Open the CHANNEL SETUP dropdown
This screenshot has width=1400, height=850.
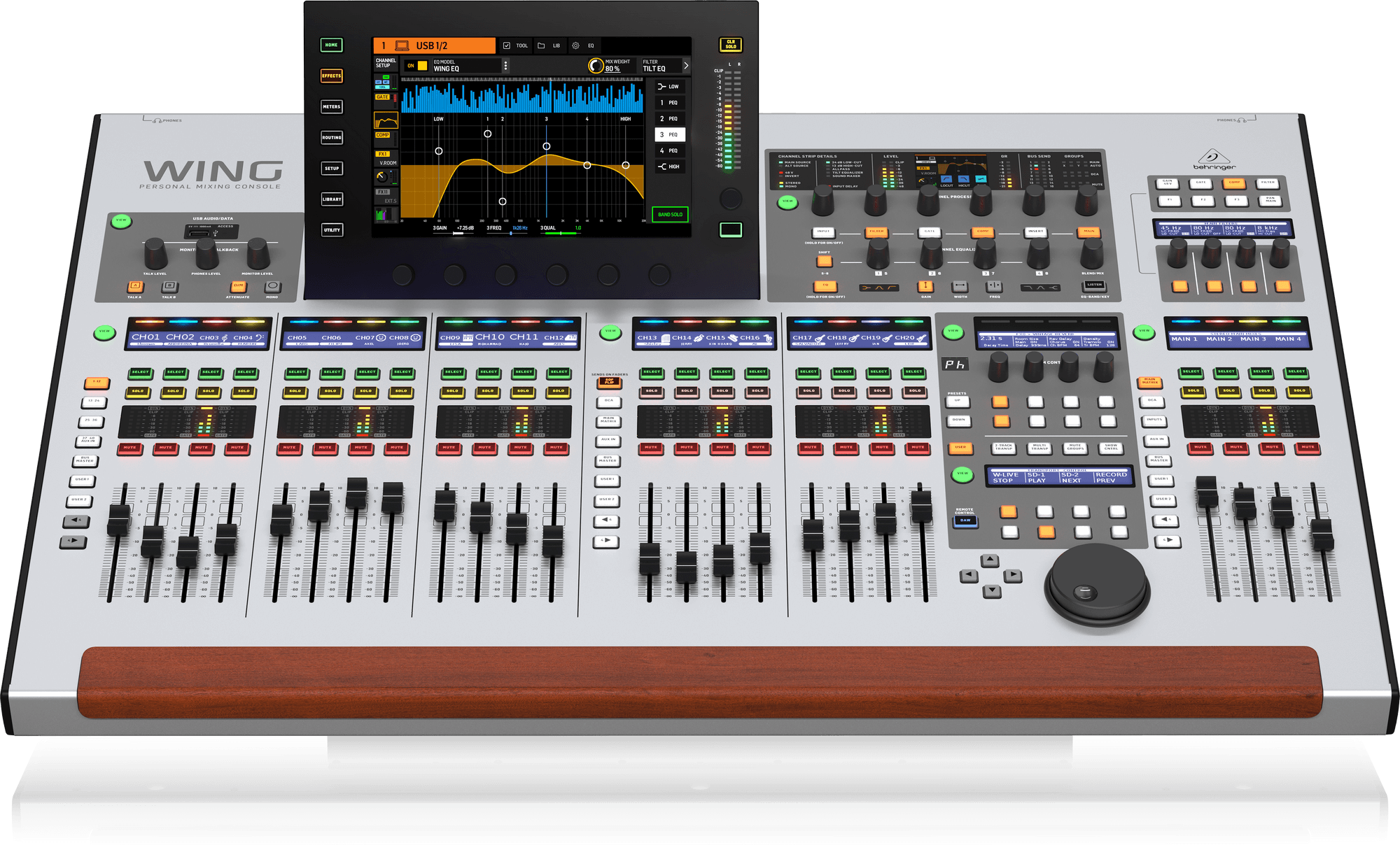click(386, 63)
